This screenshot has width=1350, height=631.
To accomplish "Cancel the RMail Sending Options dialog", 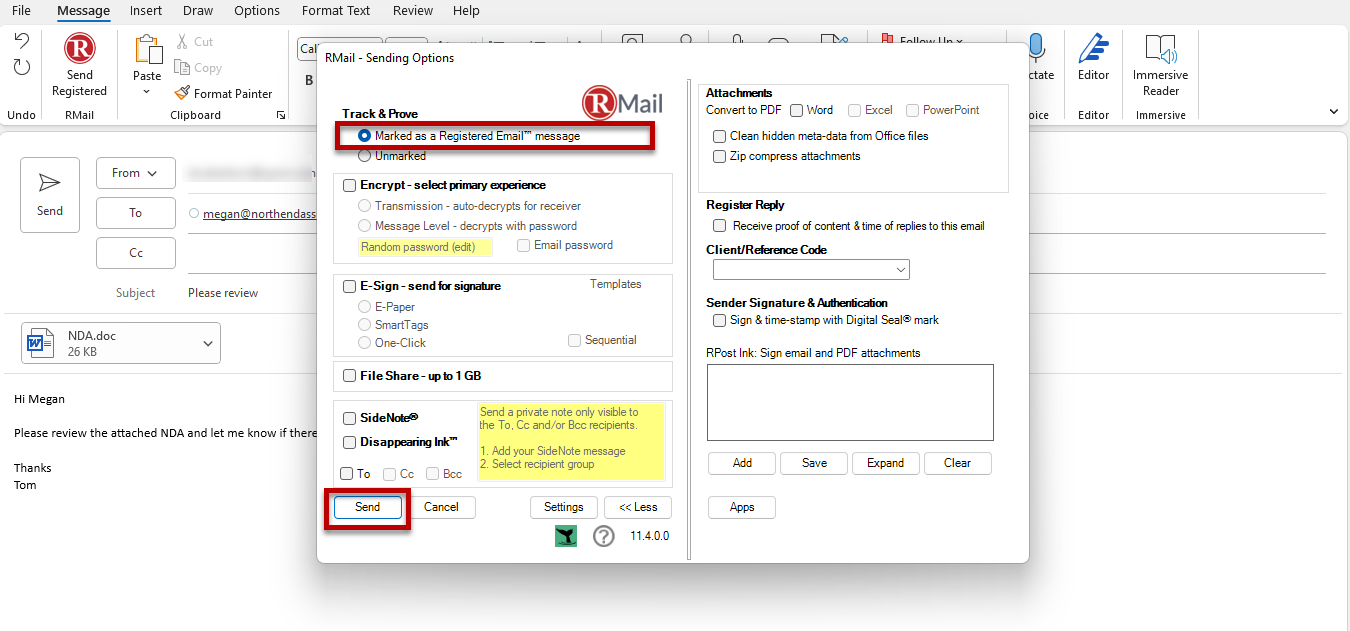I will click(441, 507).
